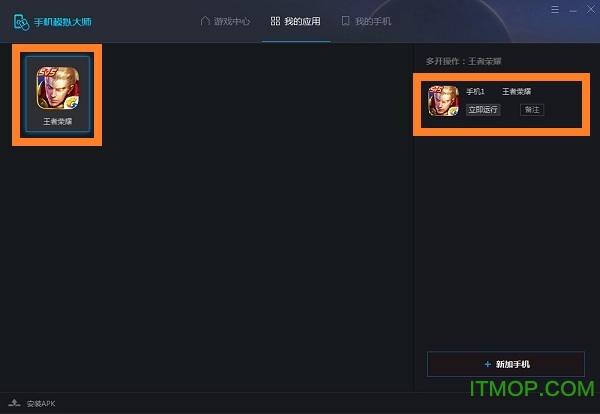The image size is (600, 414).
Task: Click the 手机模拟大师 logo icon
Action: click(21, 22)
